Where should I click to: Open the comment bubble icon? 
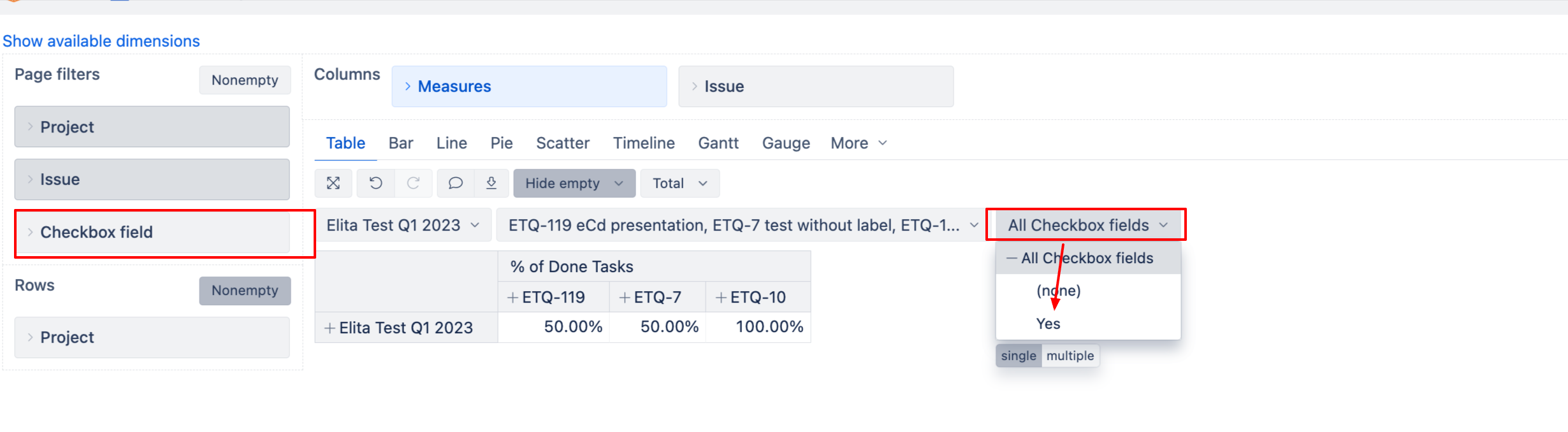(x=455, y=184)
